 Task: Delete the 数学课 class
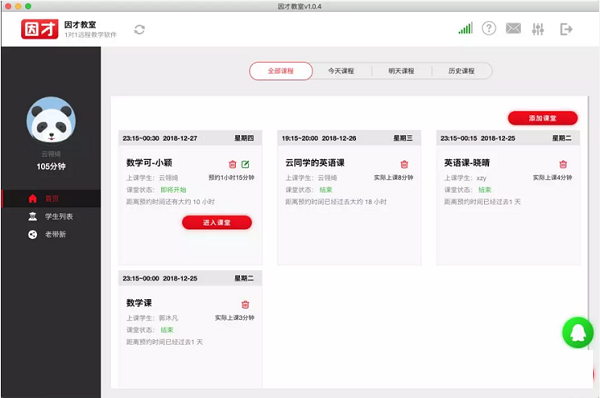coord(245,305)
